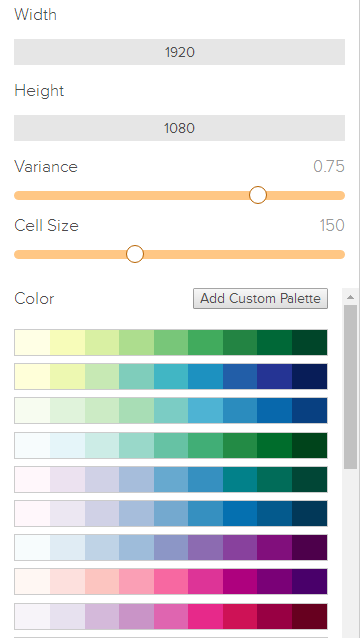The height and width of the screenshot is (638, 362).
Task: Choose the lavender-to-dark blue palette
Action: coord(171,514)
